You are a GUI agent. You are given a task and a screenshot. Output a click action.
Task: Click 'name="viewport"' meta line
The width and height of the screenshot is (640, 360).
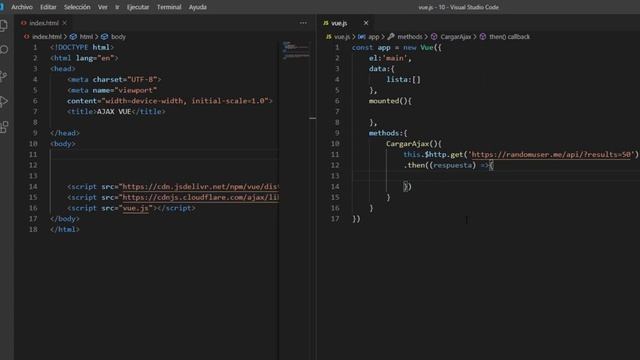click(x=112, y=90)
